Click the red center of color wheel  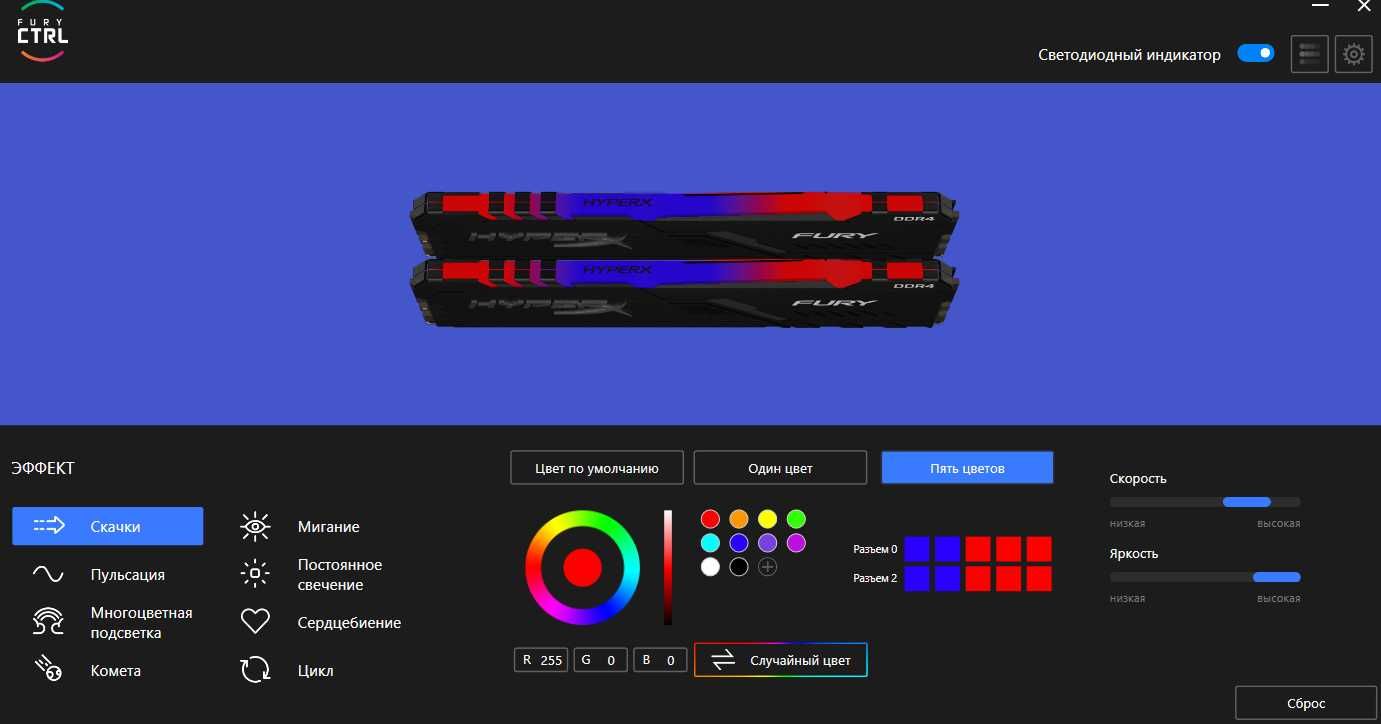pos(582,567)
